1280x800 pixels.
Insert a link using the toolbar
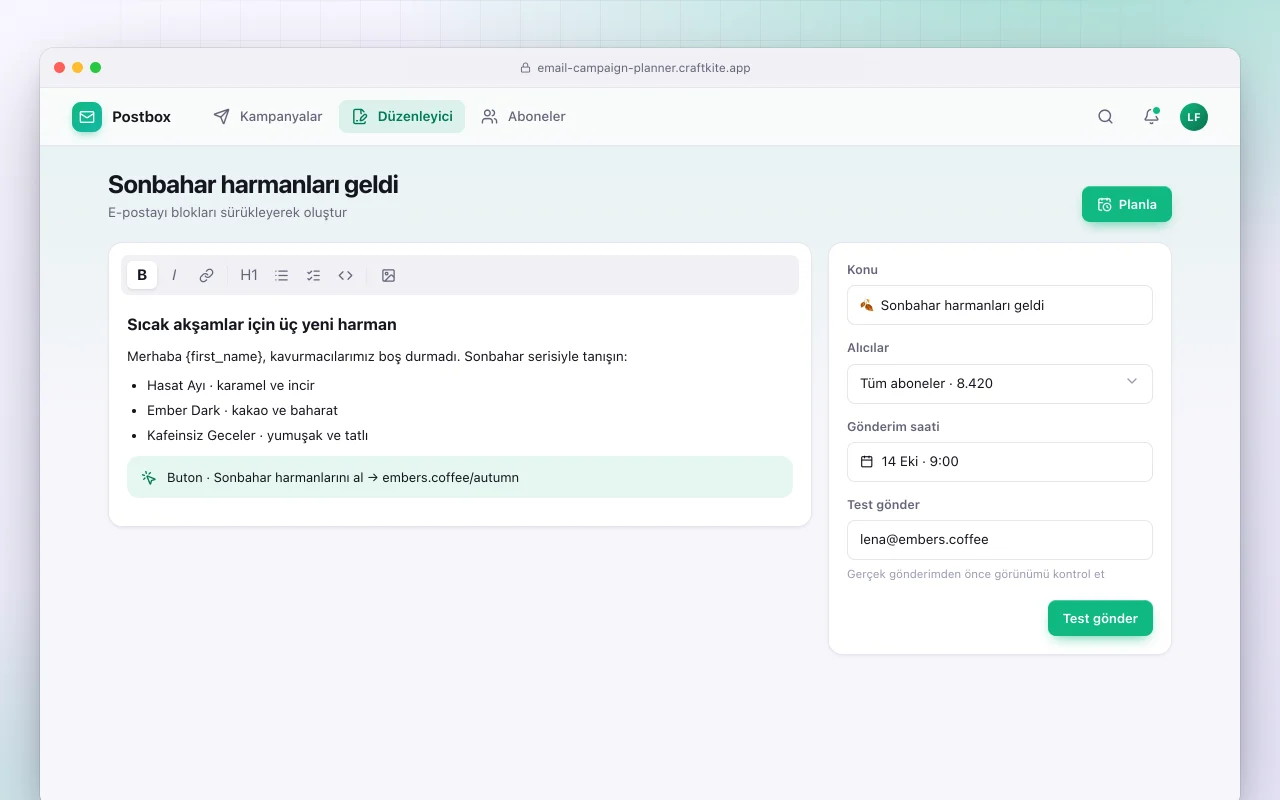tap(206, 275)
